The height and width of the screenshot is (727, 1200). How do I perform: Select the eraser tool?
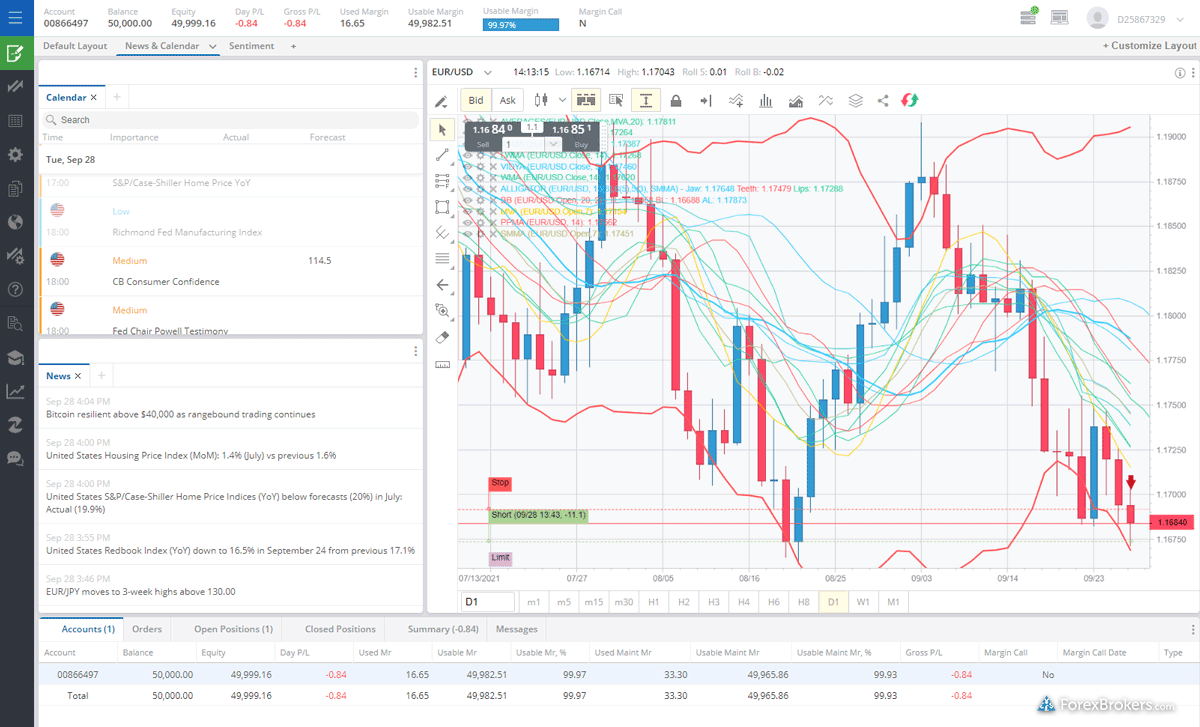(442, 337)
